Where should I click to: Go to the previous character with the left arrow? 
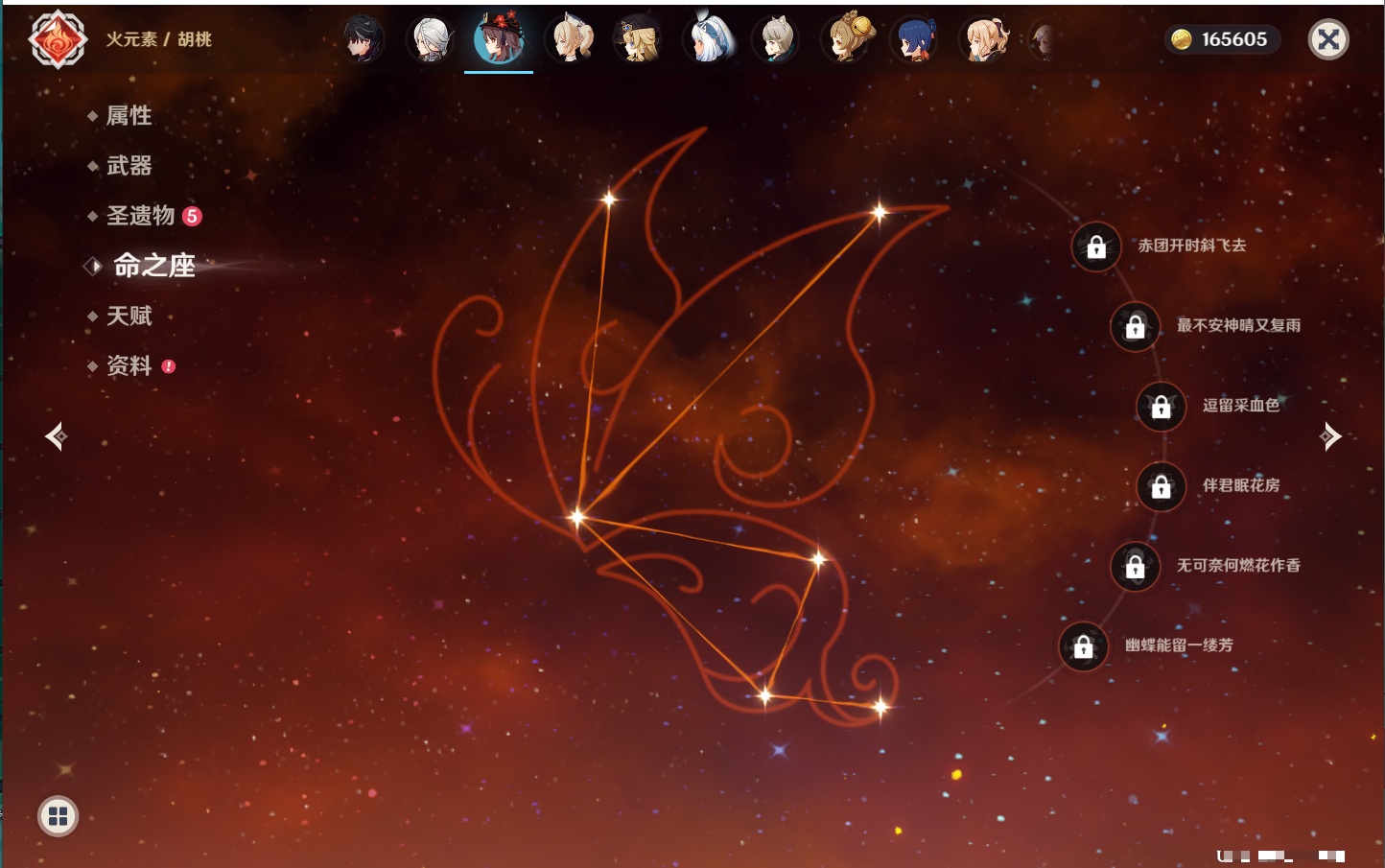coord(56,436)
